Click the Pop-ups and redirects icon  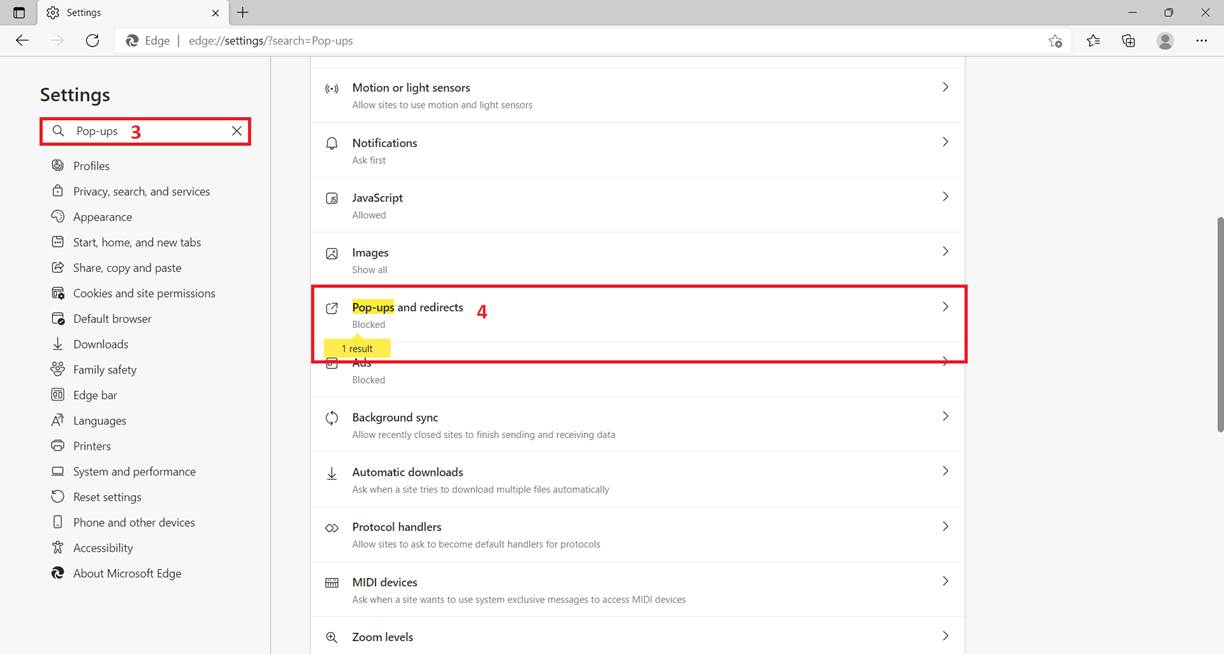(332, 308)
